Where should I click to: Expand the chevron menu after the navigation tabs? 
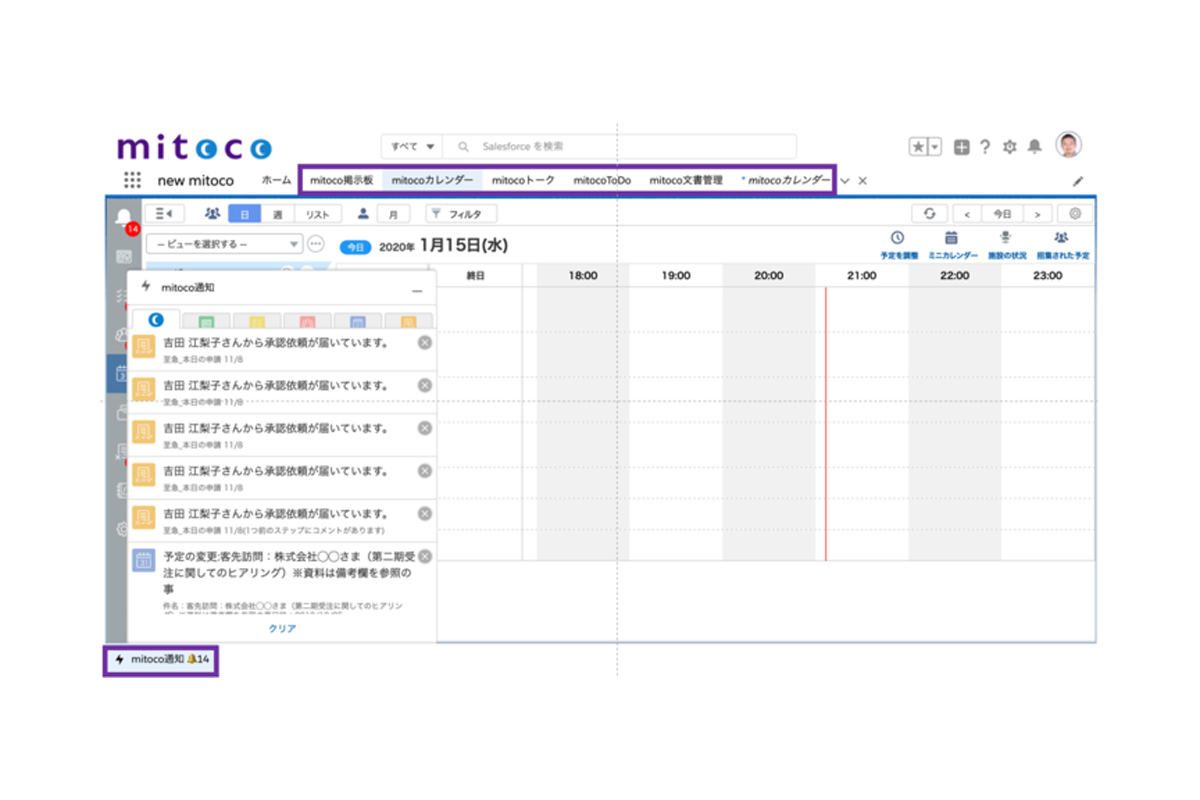[x=845, y=181]
